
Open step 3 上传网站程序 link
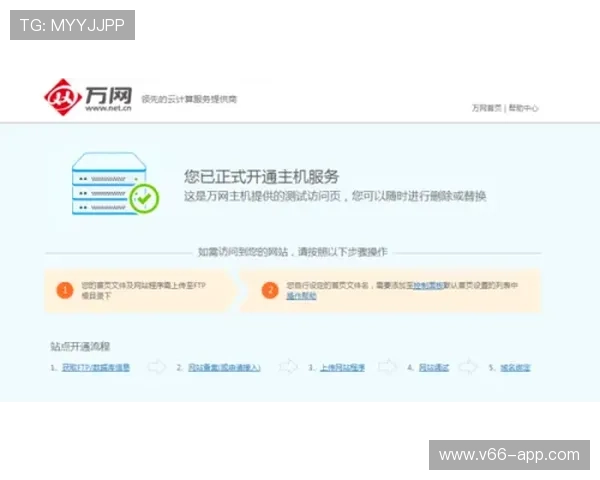(342, 368)
